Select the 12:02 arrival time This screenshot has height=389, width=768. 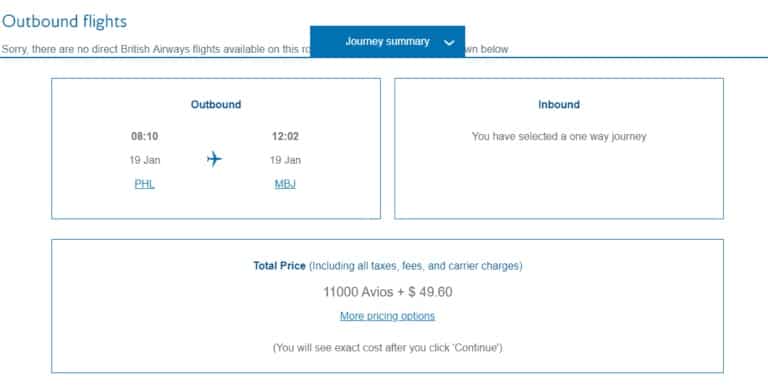285,136
